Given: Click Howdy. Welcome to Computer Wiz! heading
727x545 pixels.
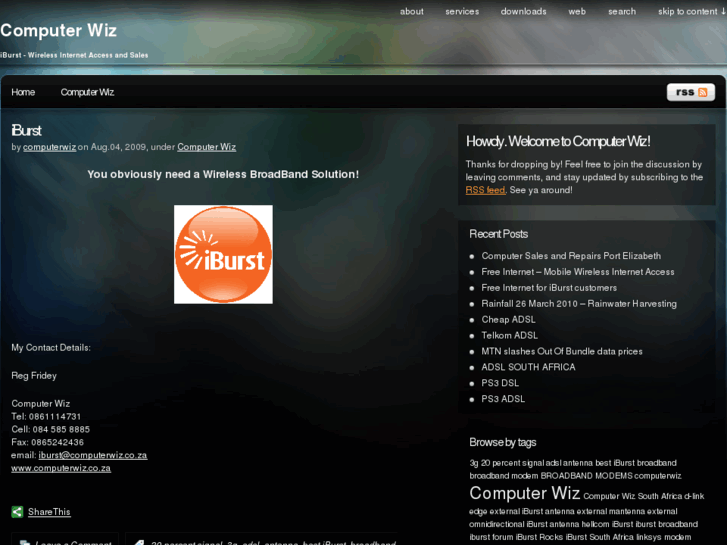Looking at the screenshot, I should 558,141.
